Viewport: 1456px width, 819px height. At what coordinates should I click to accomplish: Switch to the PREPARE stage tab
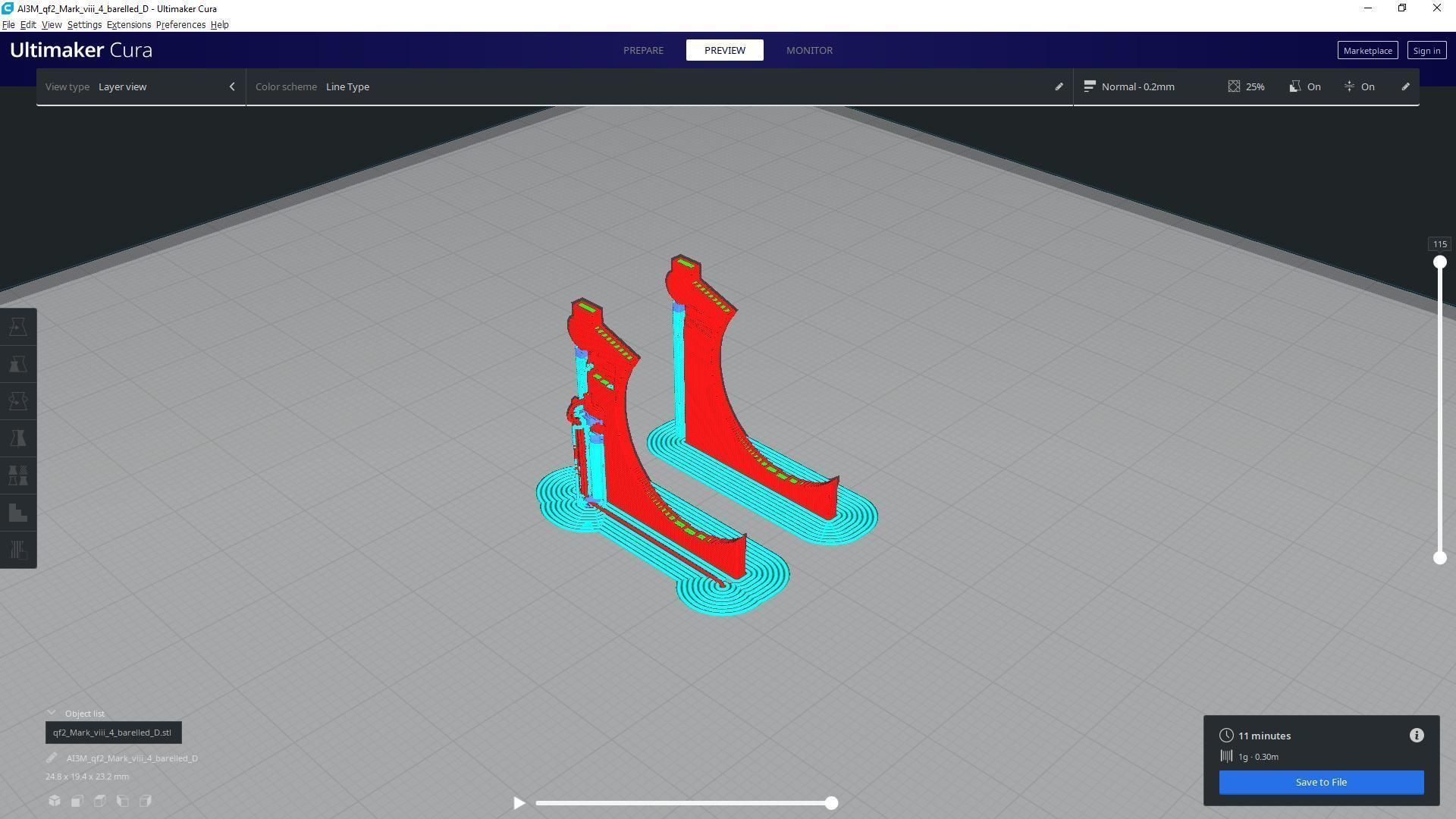(643, 50)
